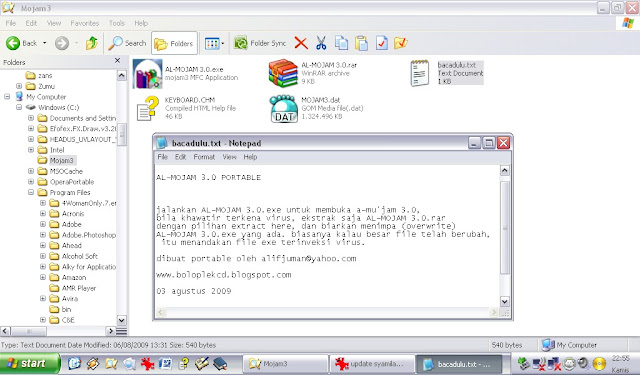Click folder tree scroll up arrow
This screenshot has height=375, width=640.
coord(122,75)
